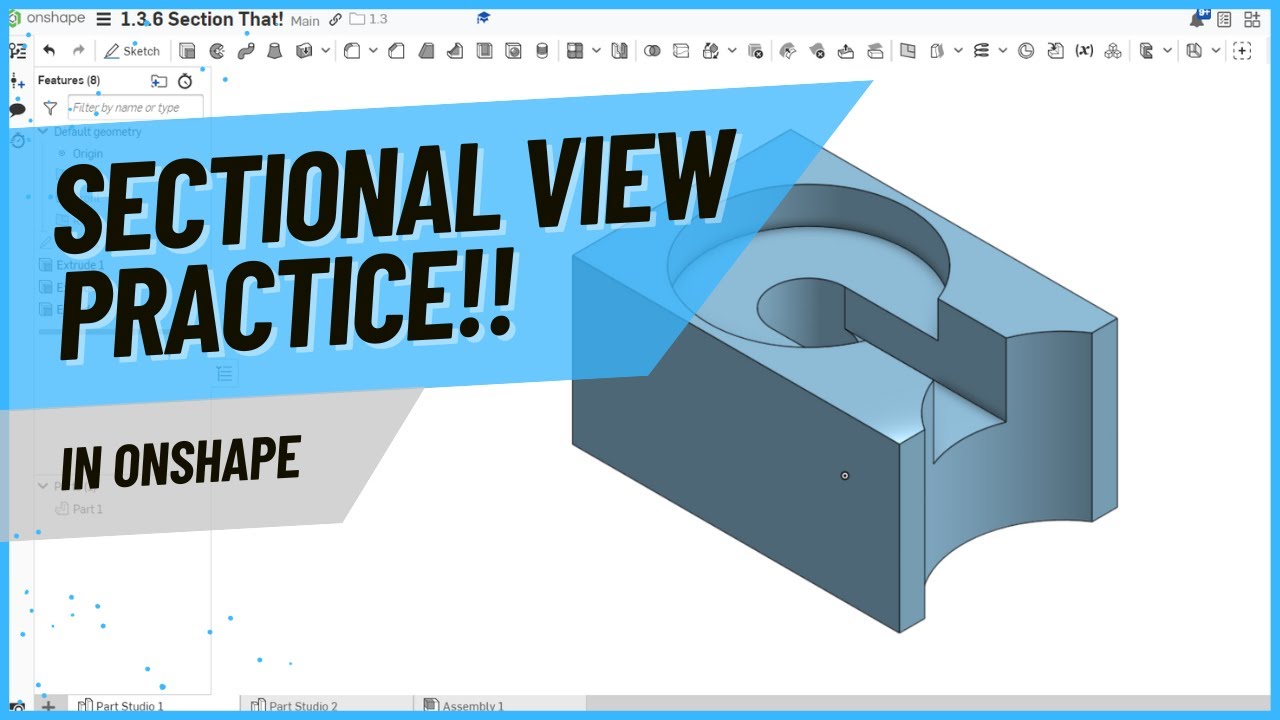Select the Loft tool
The image size is (1280, 720).
tap(275, 51)
